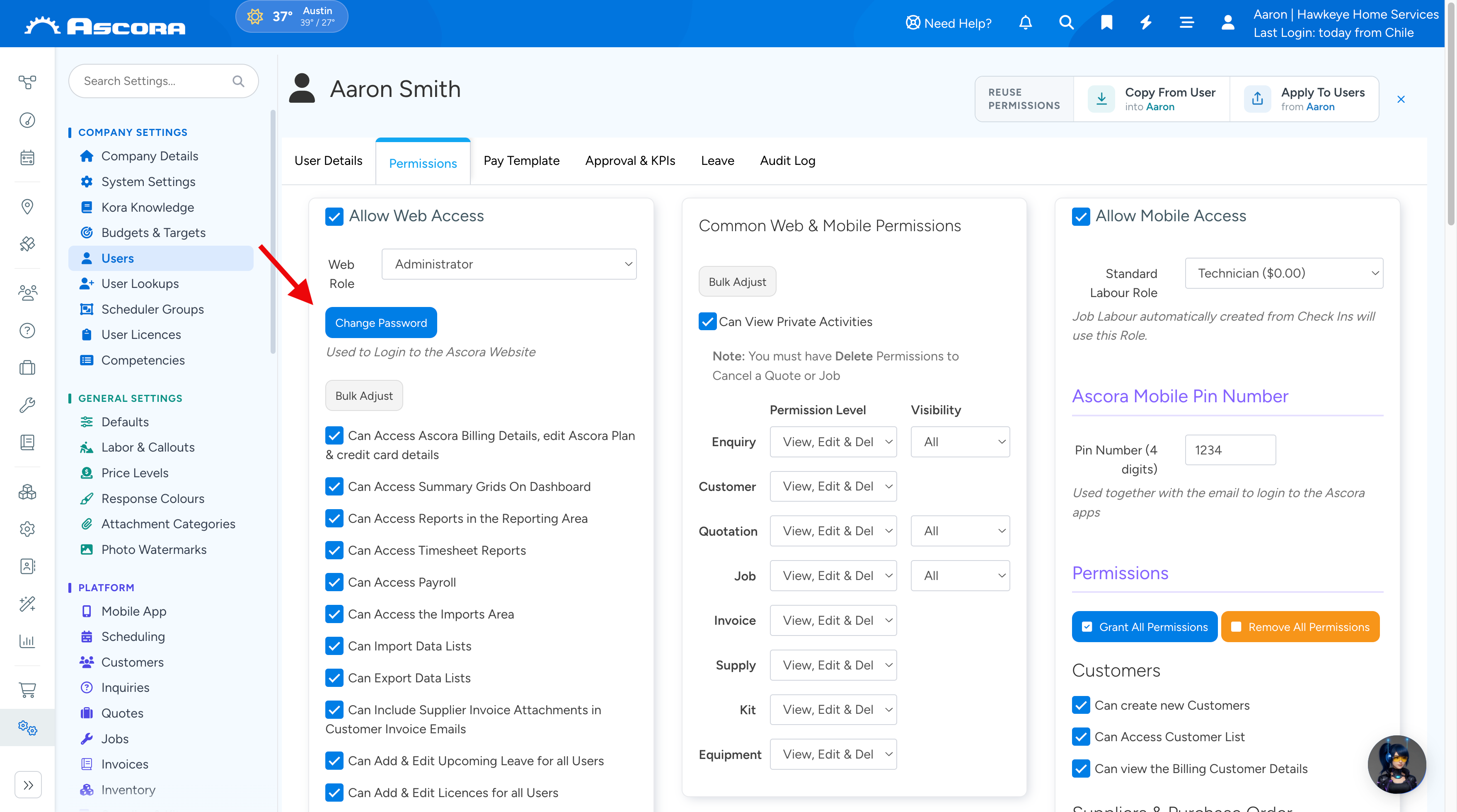Open the question mark icon in left rail
The width and height of the screenshot is (1457, 812).
coord(27,330)
